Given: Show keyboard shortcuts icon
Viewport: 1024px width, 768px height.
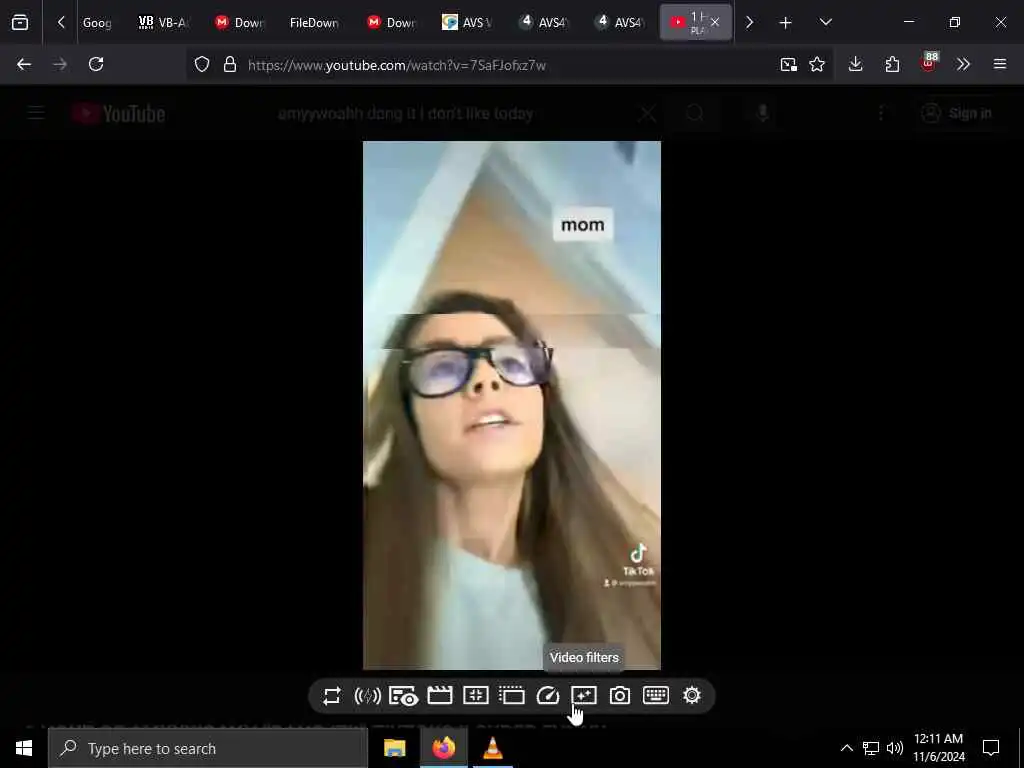Looking at the screenshot, I should [x=656, y=695].
